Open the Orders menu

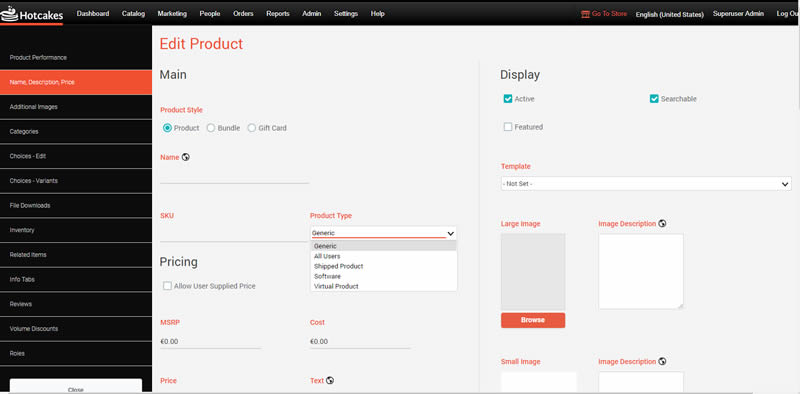(243, 14)
